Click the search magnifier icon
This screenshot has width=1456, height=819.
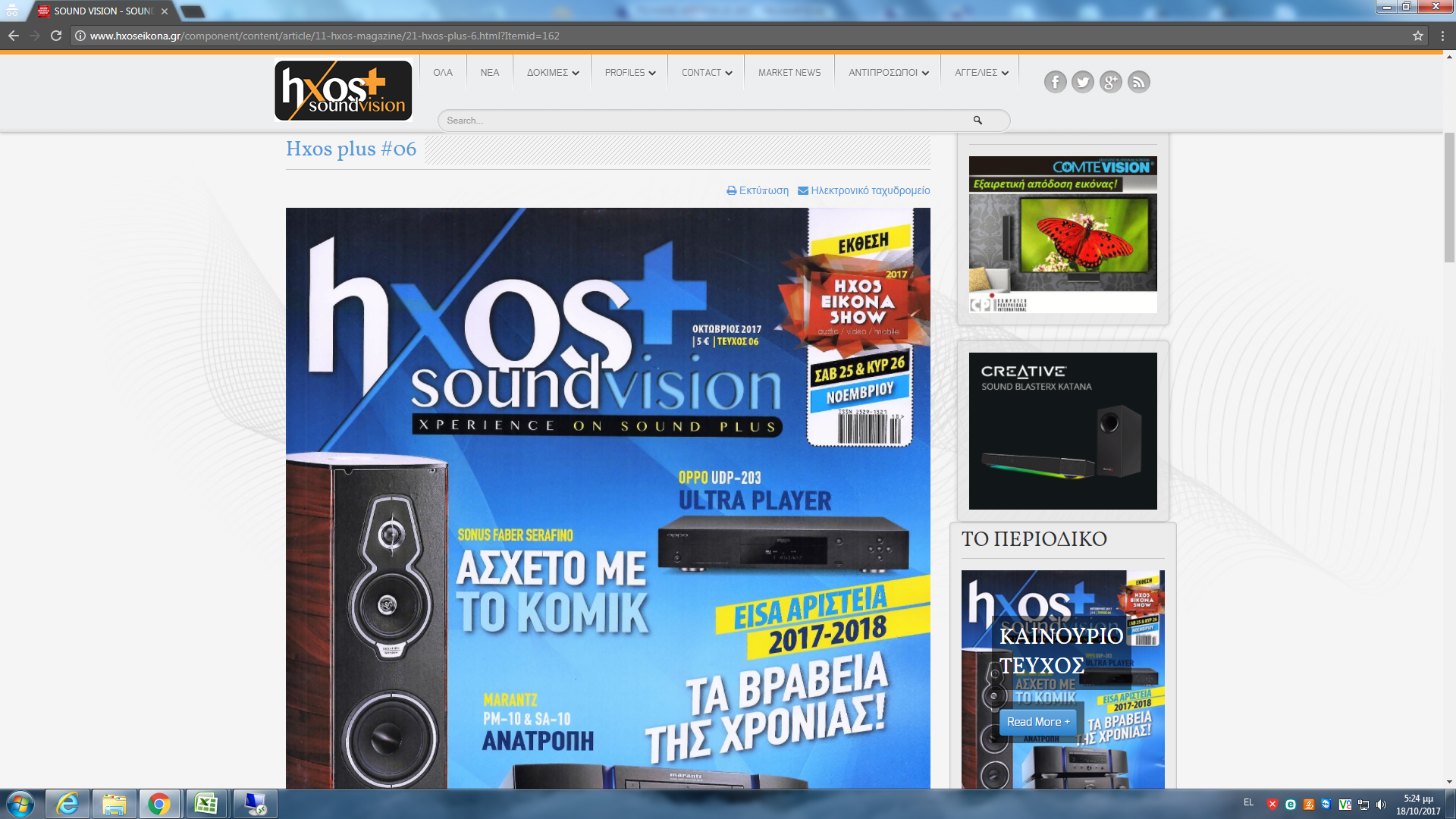(977, 121)
